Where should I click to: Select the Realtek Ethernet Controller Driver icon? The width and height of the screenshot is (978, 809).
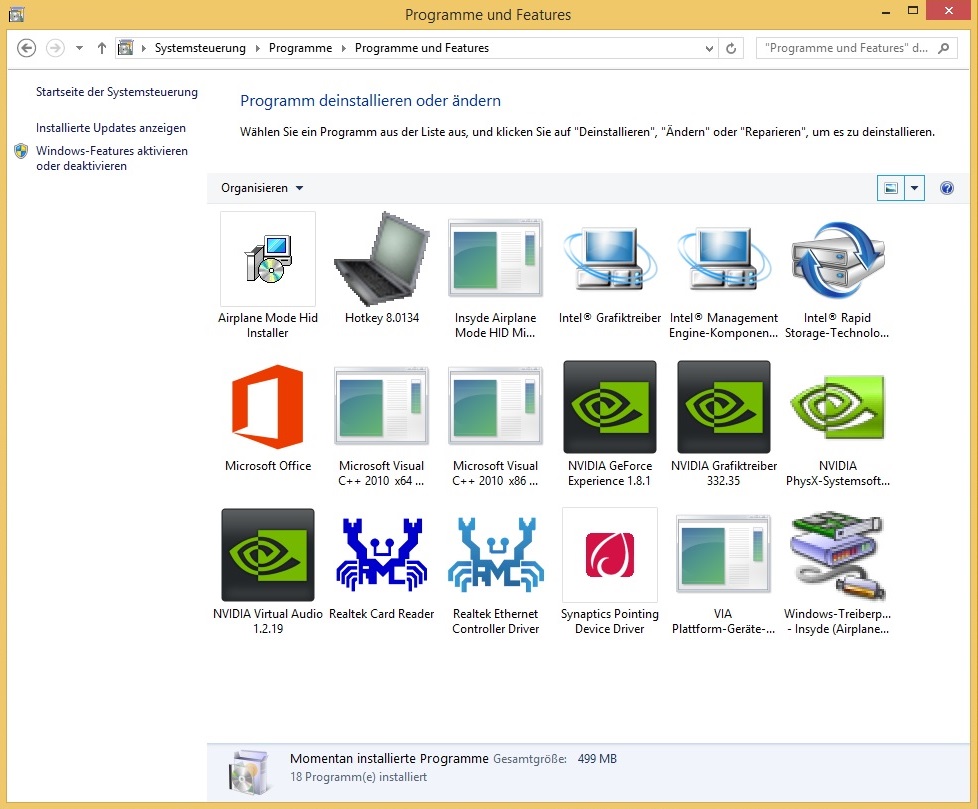click(x=496, y=555)
